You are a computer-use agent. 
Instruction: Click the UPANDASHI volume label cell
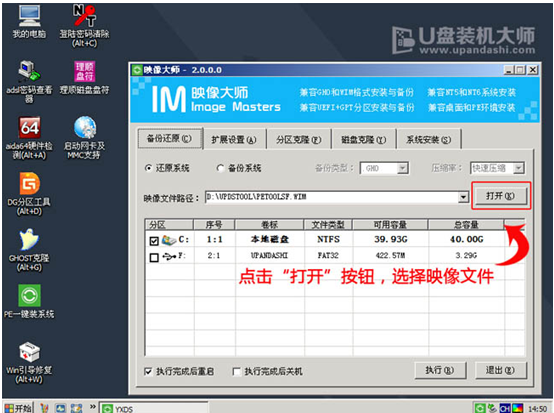270,255
